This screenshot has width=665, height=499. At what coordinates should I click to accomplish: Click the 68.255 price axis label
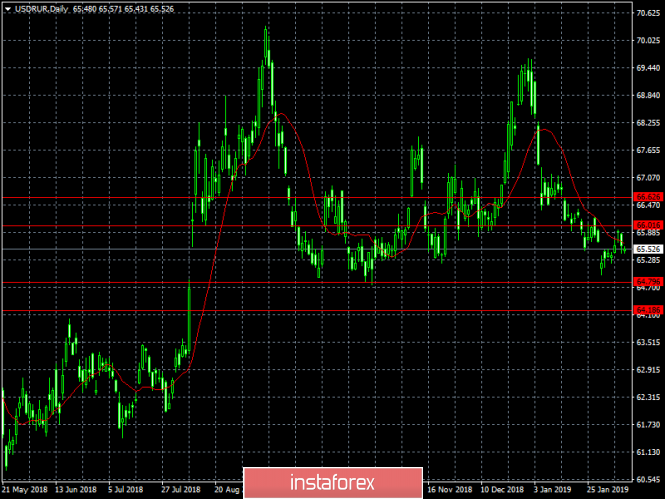649,123
